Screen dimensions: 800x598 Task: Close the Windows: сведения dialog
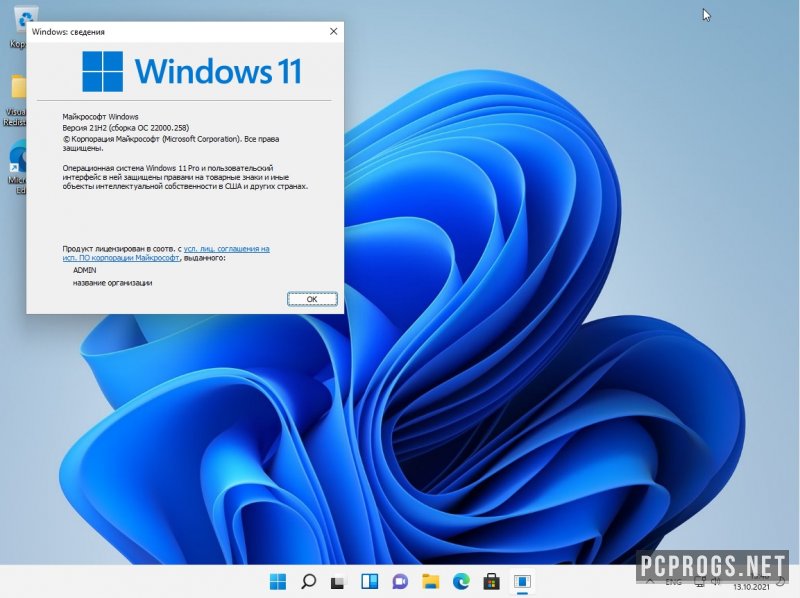[x=334, y=31]
